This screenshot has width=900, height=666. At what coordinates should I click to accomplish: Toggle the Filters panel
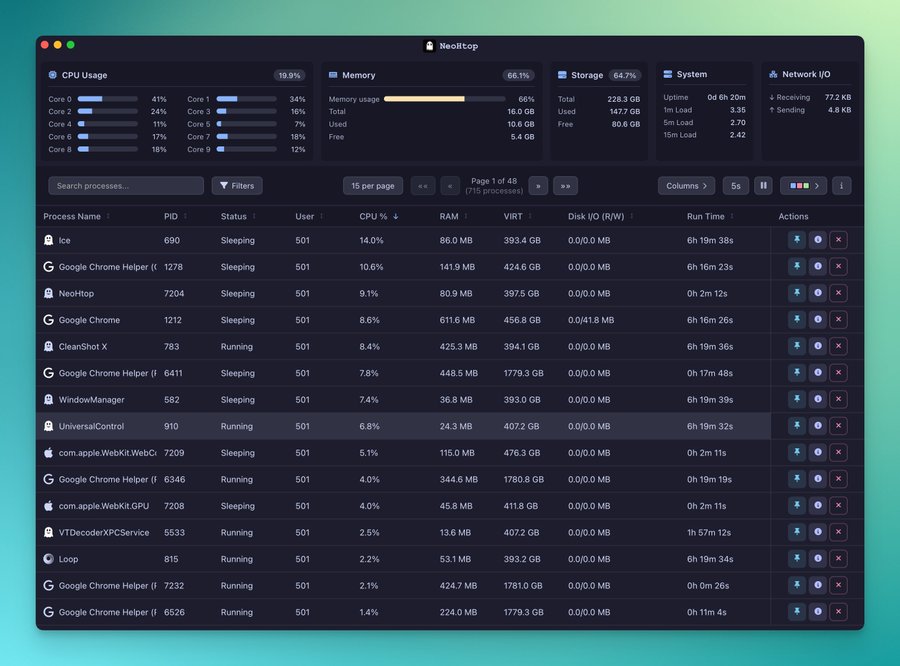[237, 186]
